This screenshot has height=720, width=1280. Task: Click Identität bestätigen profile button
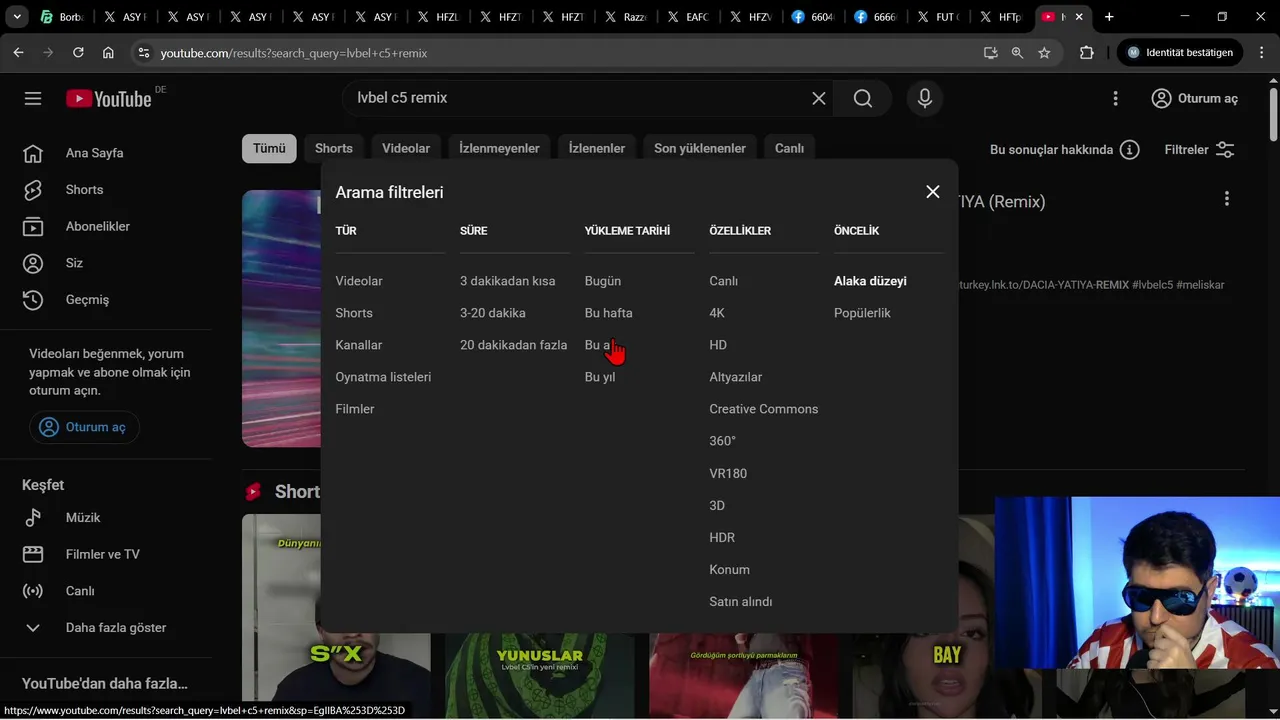click(x=1180, y=52)
